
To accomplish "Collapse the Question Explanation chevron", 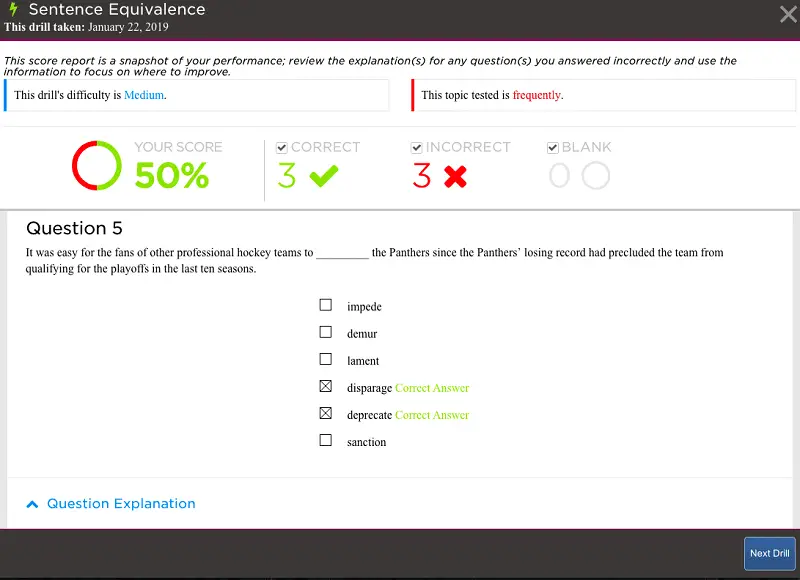I will coord(32,504).
